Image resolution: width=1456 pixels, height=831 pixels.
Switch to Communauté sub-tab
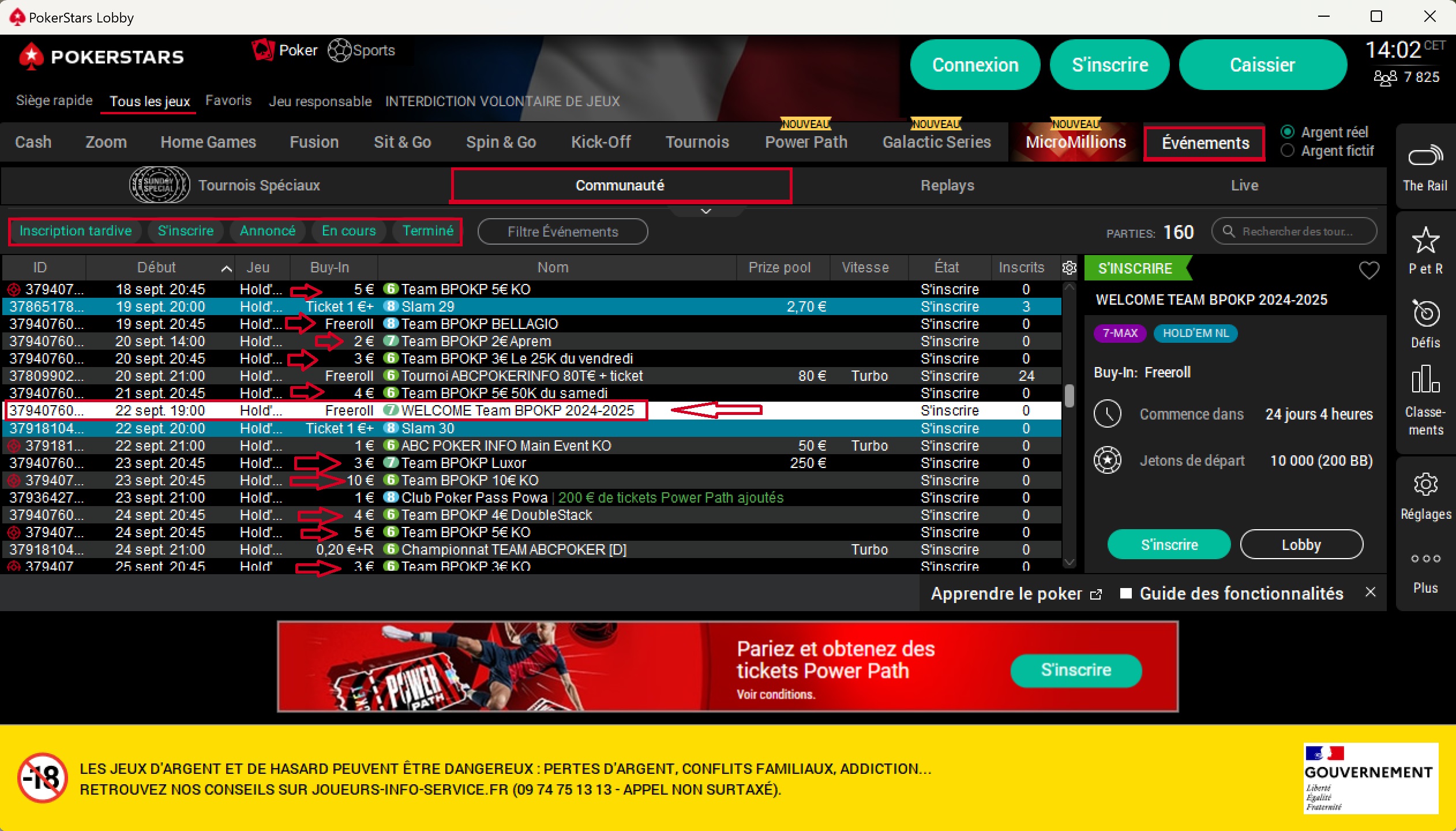pyautogui.click(x=620, y=185)
